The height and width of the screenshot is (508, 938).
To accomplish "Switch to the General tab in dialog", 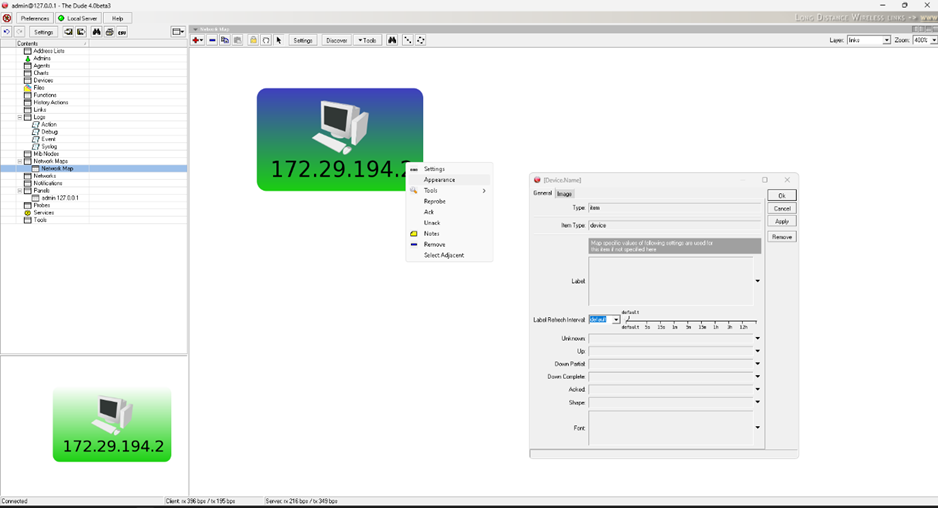I will 542,193.
